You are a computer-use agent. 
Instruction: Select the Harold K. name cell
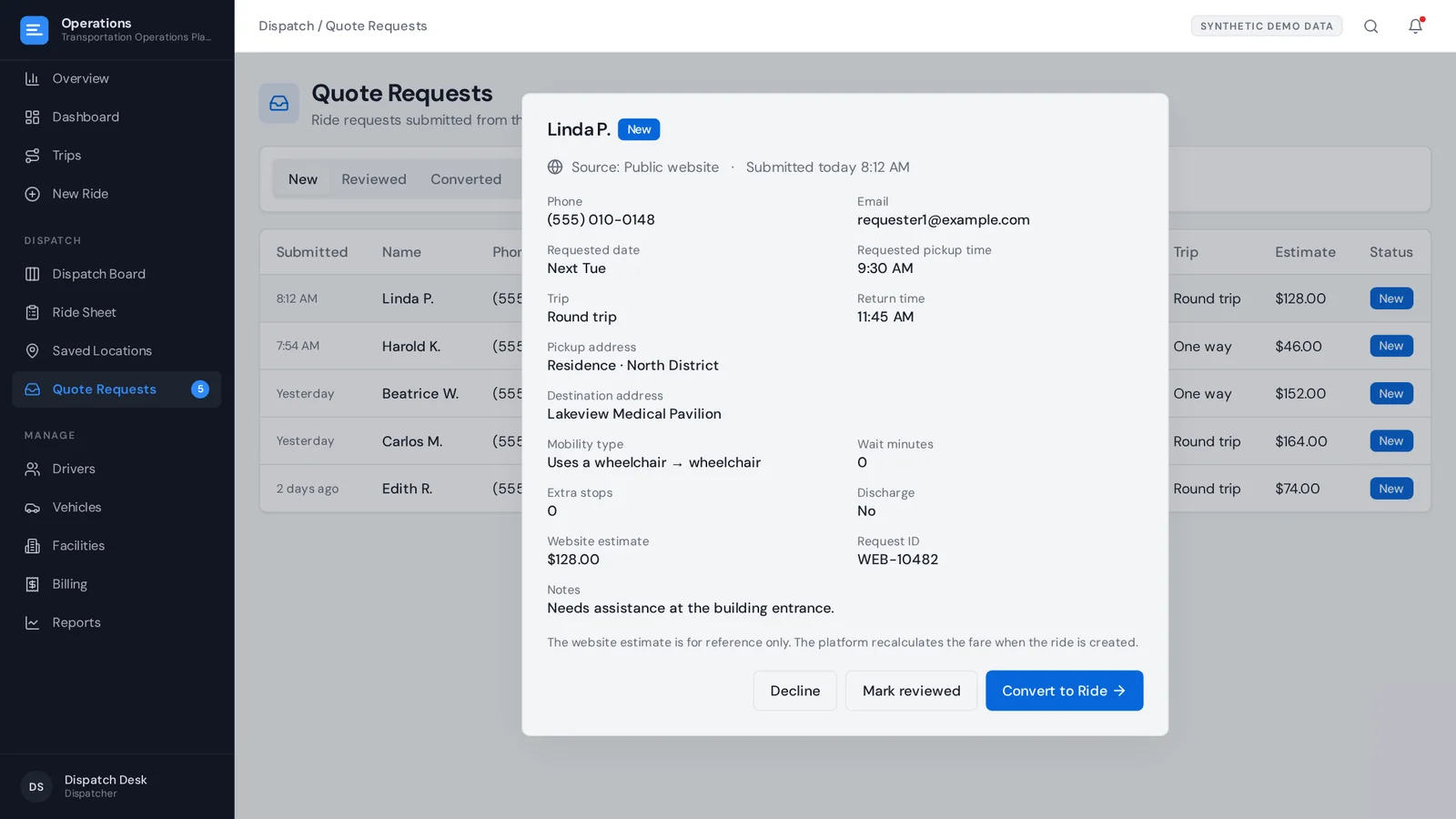[x=411, y=347]
